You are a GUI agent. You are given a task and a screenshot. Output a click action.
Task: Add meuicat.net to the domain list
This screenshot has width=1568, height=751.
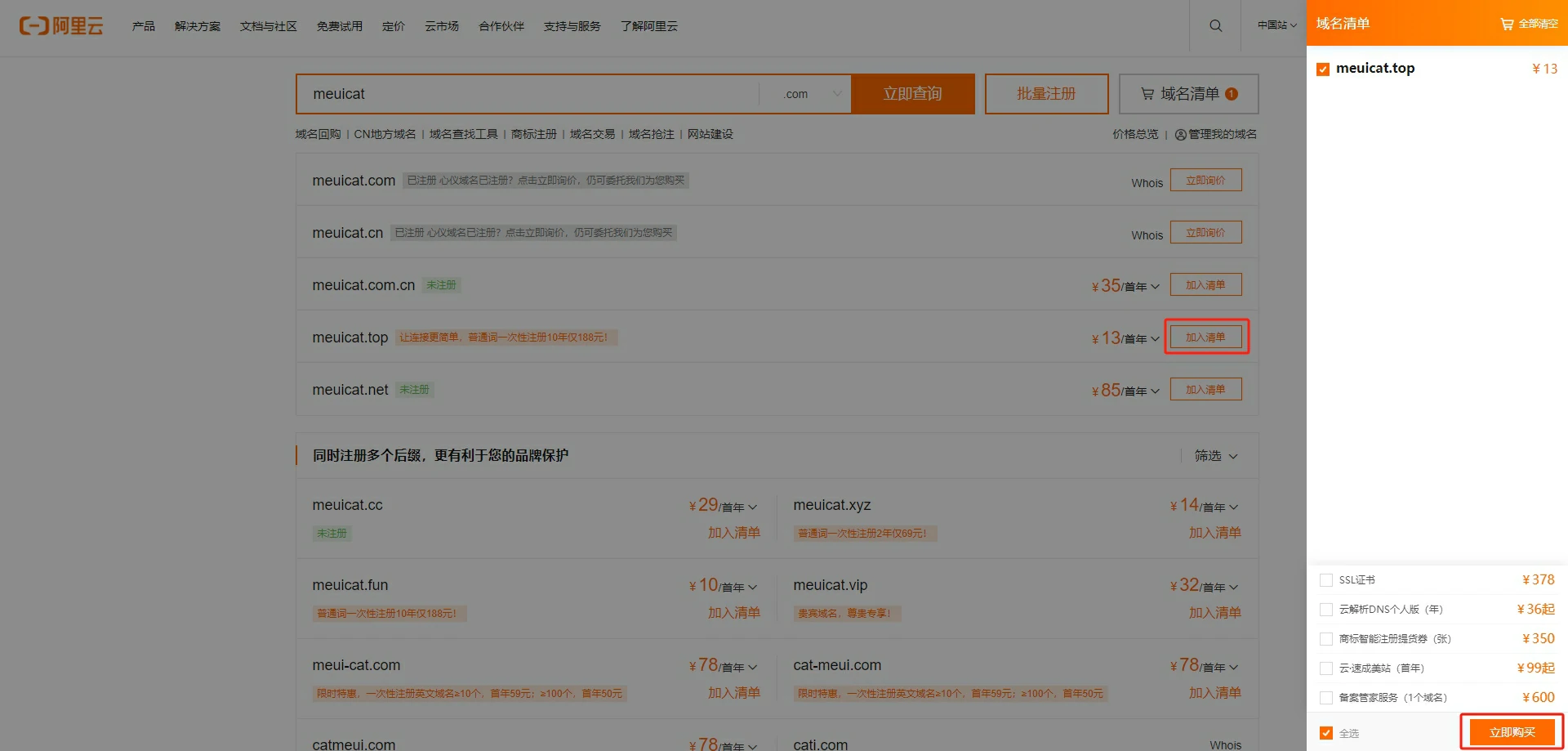(x=1205, y=390)
